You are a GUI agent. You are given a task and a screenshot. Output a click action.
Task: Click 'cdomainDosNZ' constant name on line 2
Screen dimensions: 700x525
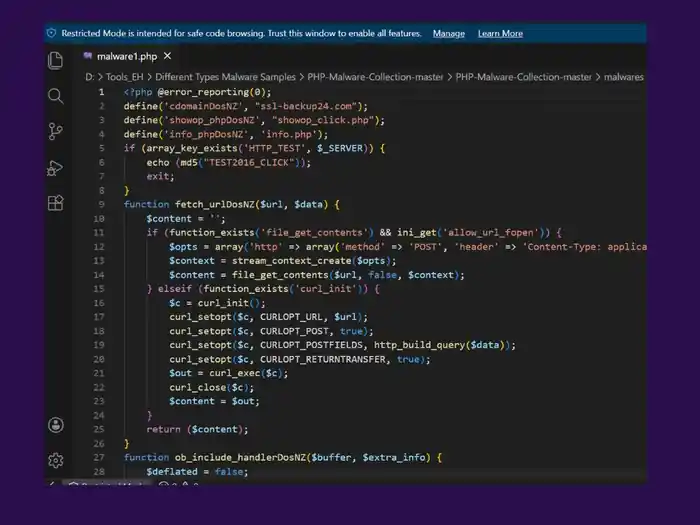[x=204, y=106]
